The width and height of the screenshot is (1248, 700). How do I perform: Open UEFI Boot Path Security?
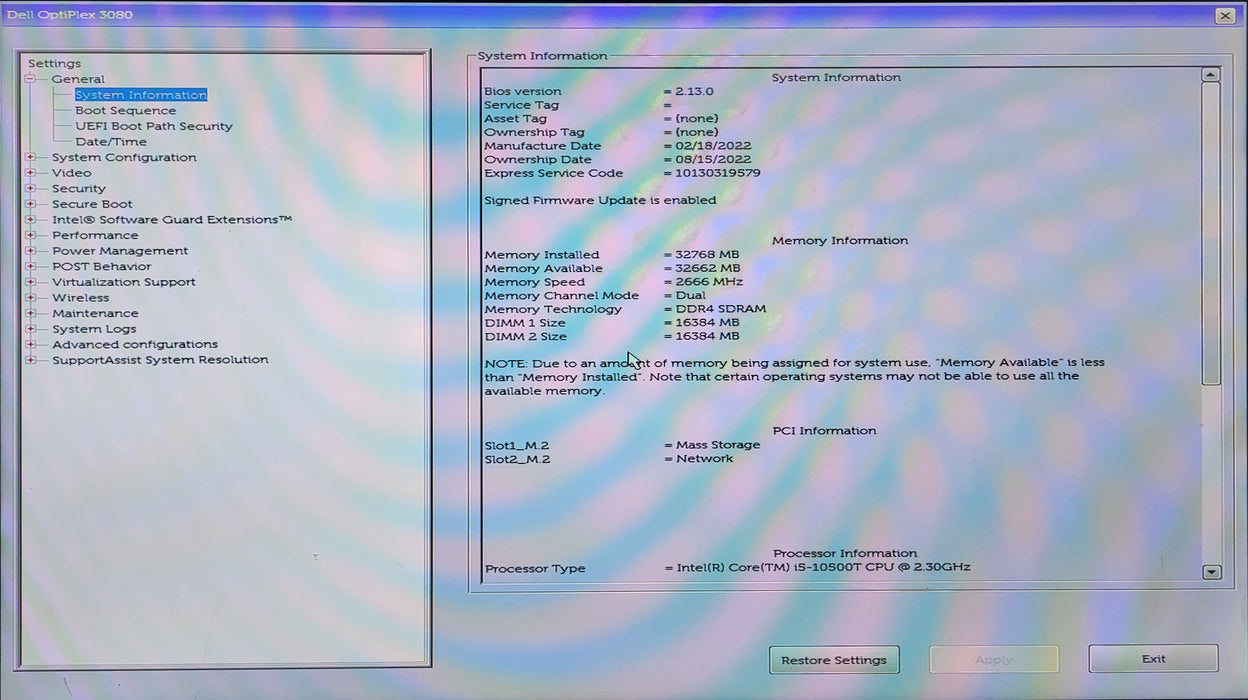153,126
